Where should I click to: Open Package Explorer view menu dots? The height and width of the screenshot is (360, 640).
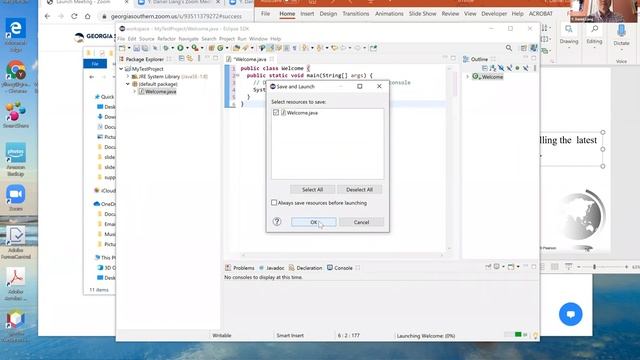(199, 59)
